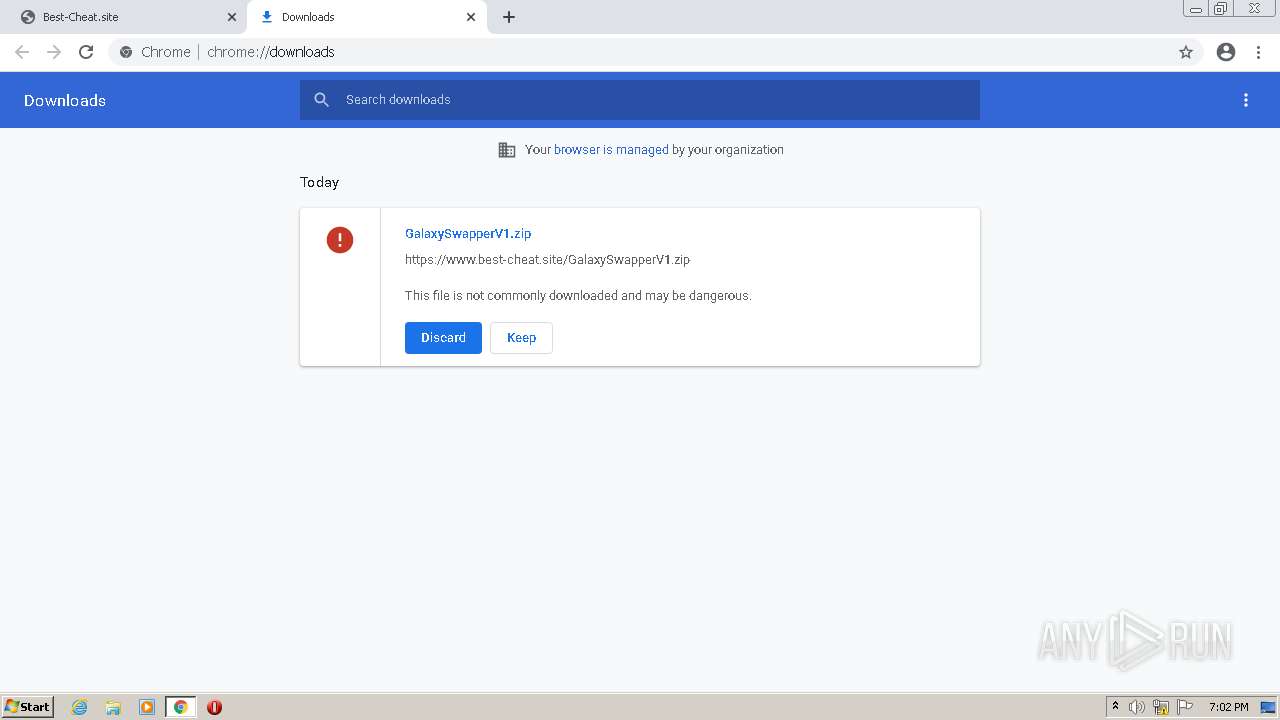
Task: Discard the GalaxySwapperV1.zip download
Action: point(443,338)
